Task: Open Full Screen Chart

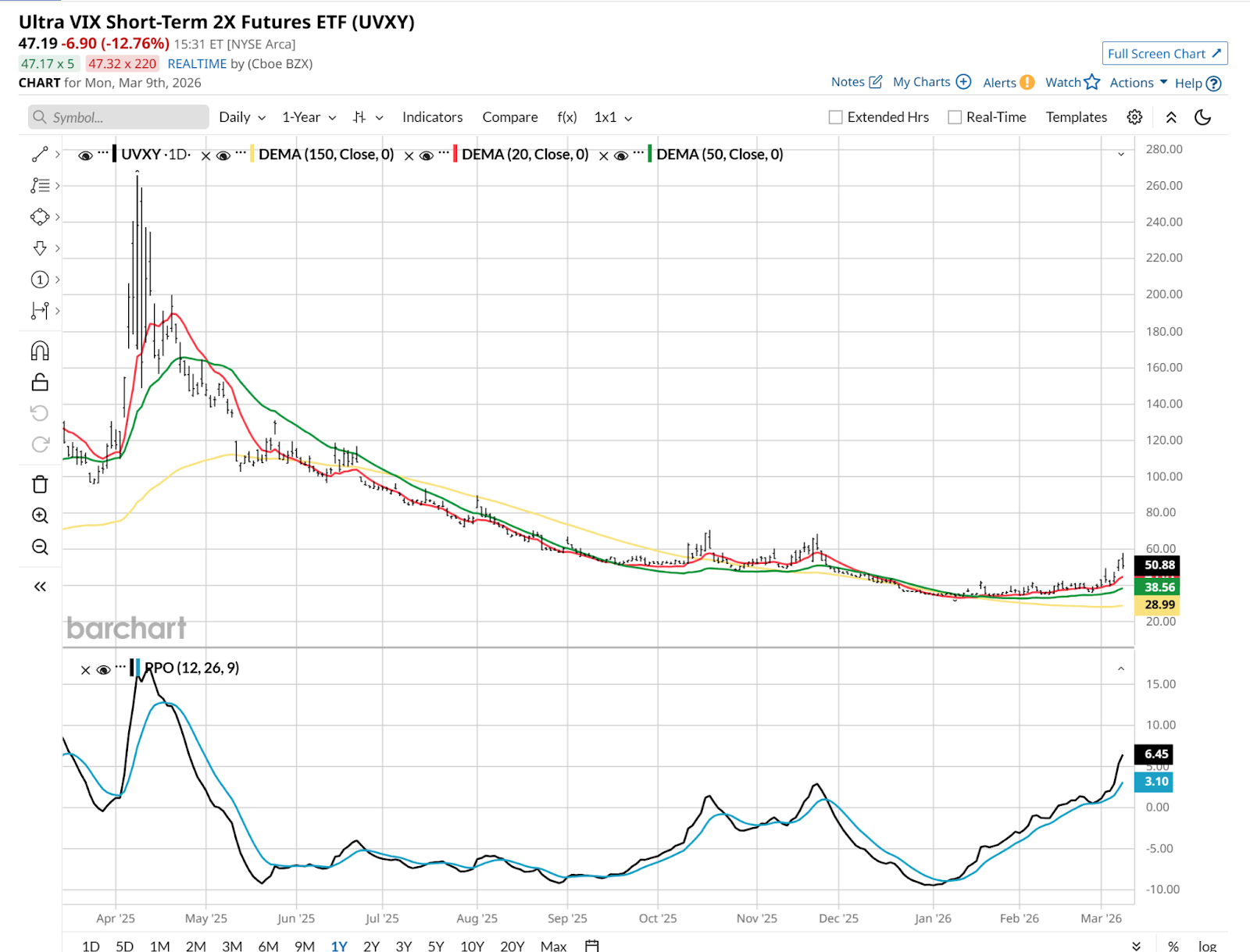Action: [1165, 53]
